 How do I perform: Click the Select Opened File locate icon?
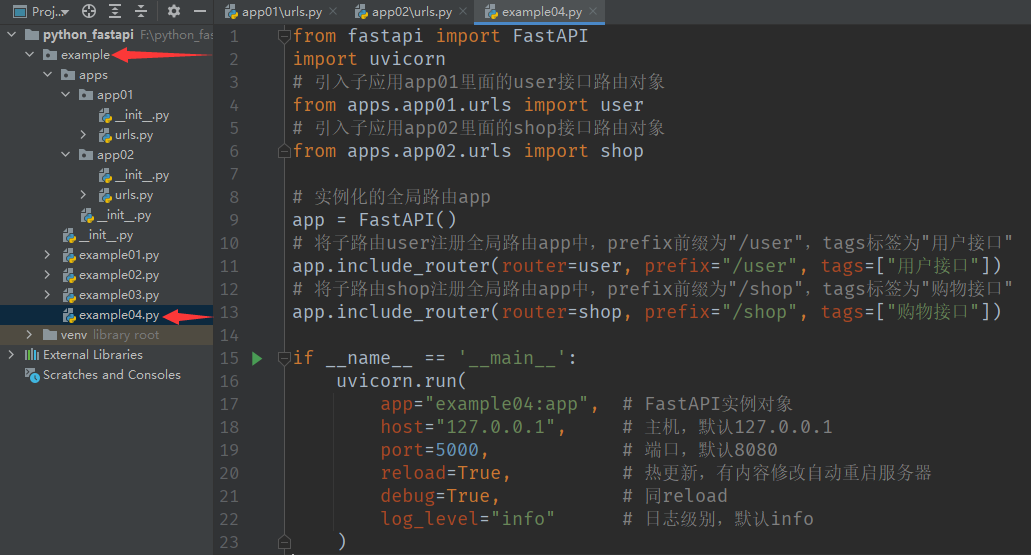coord(89,12)
